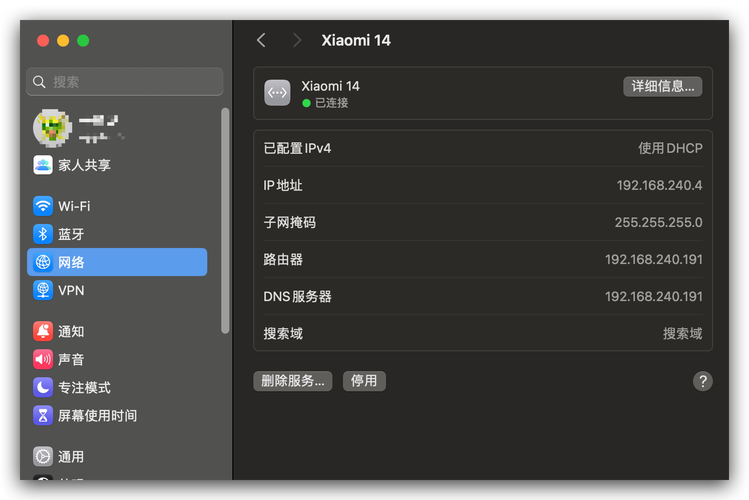Click the yellow minimize window button
The height and width of the screenshot is (500, 749).
[63, 41]
